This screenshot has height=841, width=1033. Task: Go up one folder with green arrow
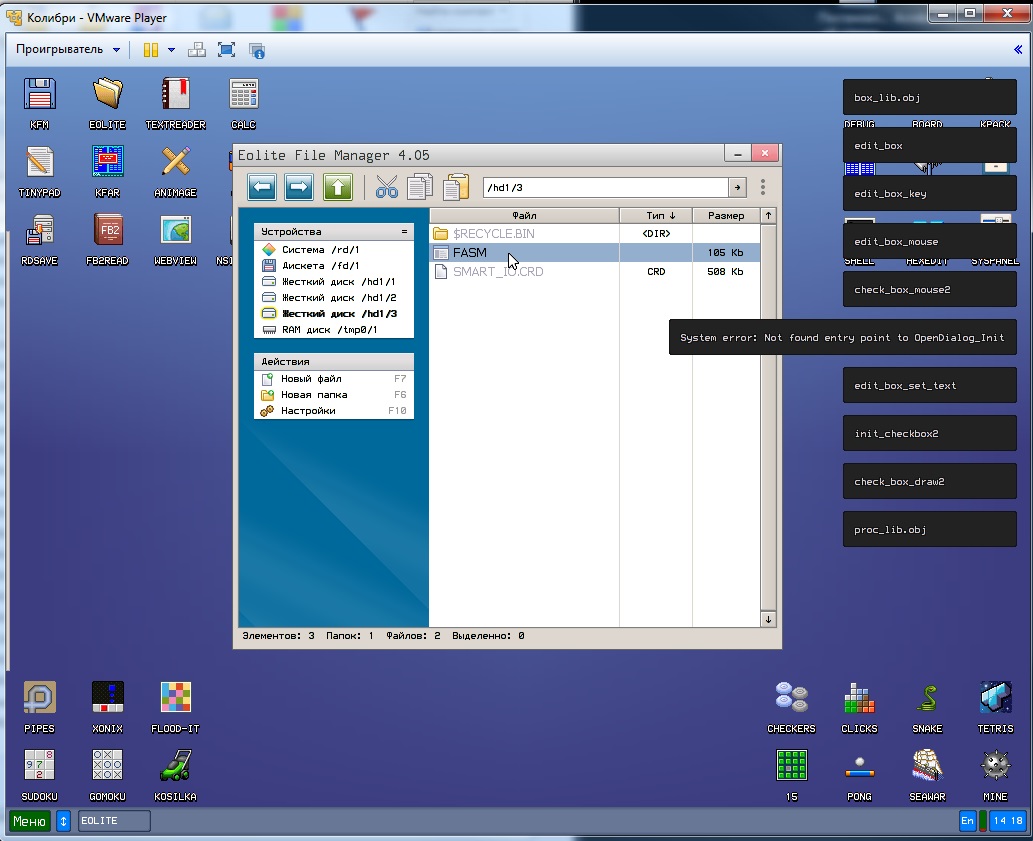(338, 187)
